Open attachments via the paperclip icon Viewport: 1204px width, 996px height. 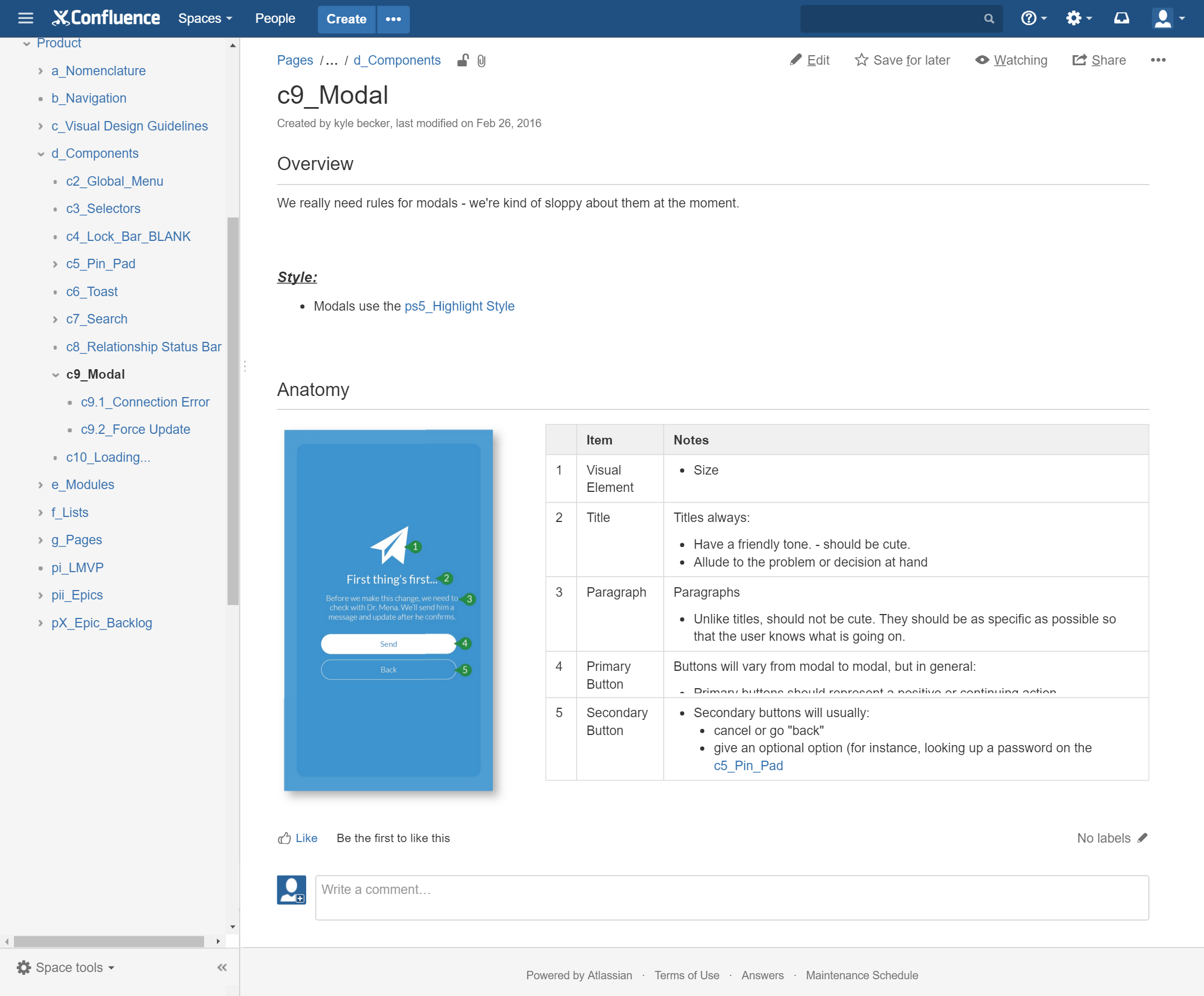point(481,61)
